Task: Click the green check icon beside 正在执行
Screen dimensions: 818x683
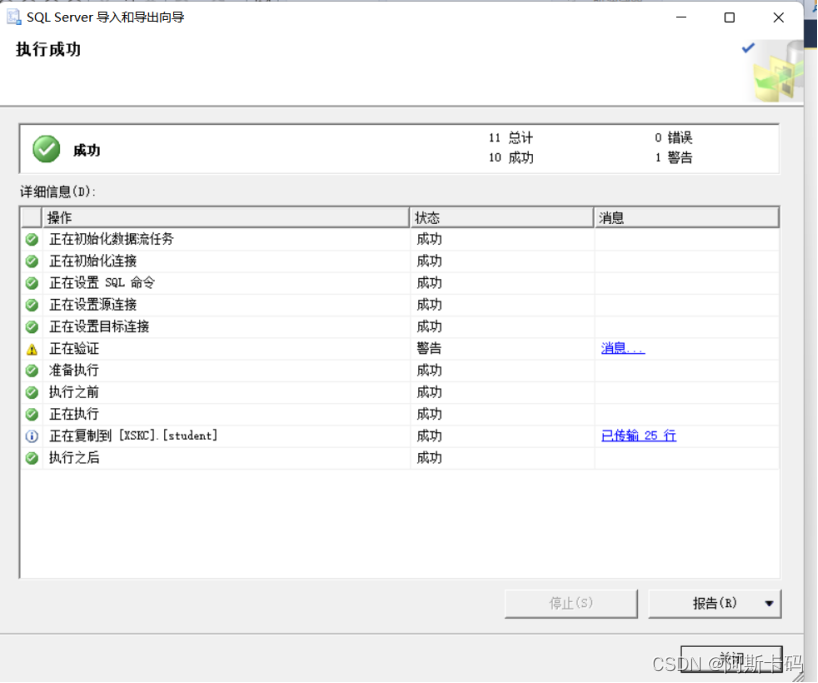Action: click(32, 415)
